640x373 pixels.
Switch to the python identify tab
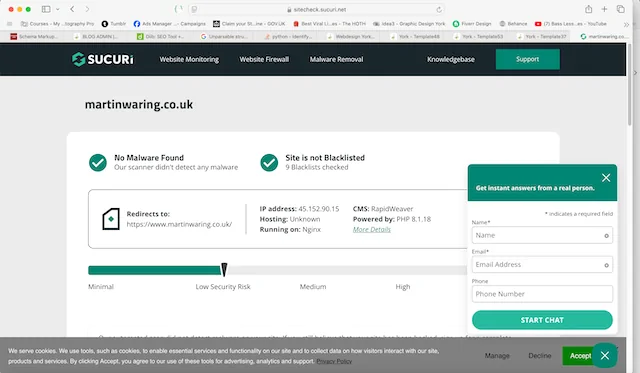(x=289, y=37)
